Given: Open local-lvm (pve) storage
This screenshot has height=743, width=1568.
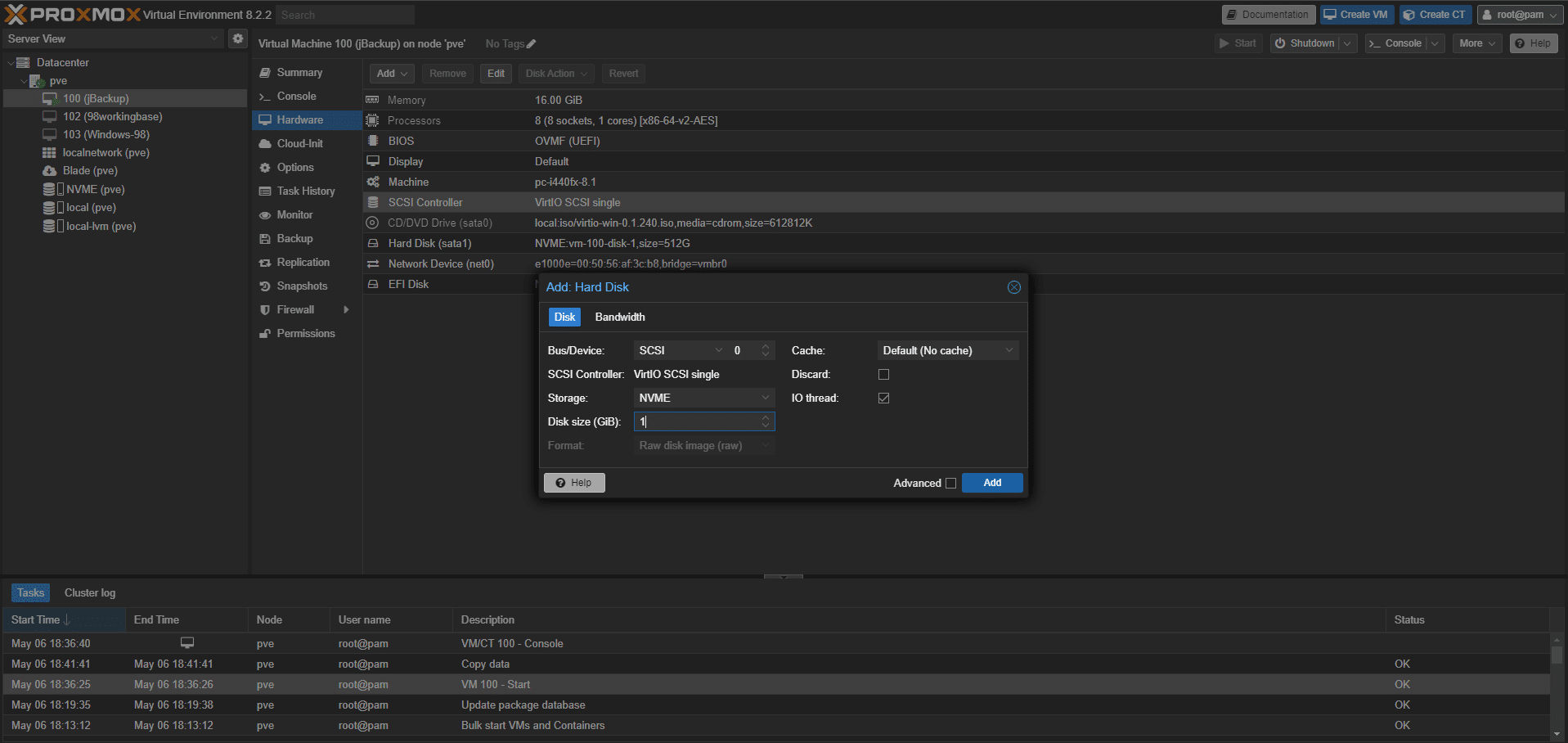Looking at the screenshot, I should (101, 226).
